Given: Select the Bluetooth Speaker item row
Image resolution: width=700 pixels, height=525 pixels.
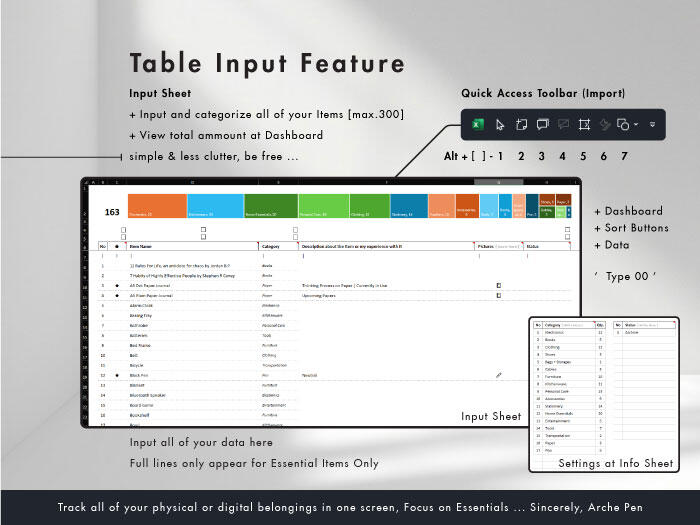Looking at the screenshot, I should point(148,395).
